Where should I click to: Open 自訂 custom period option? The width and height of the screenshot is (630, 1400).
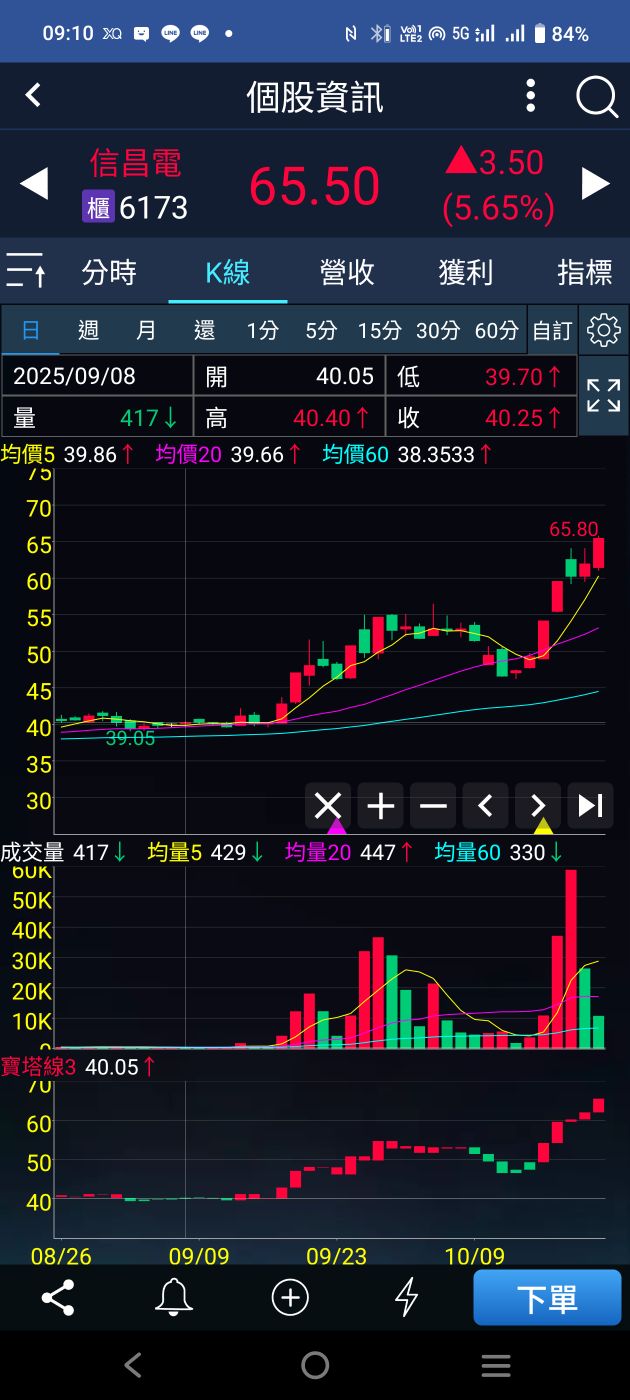click(x=552, y=330)
